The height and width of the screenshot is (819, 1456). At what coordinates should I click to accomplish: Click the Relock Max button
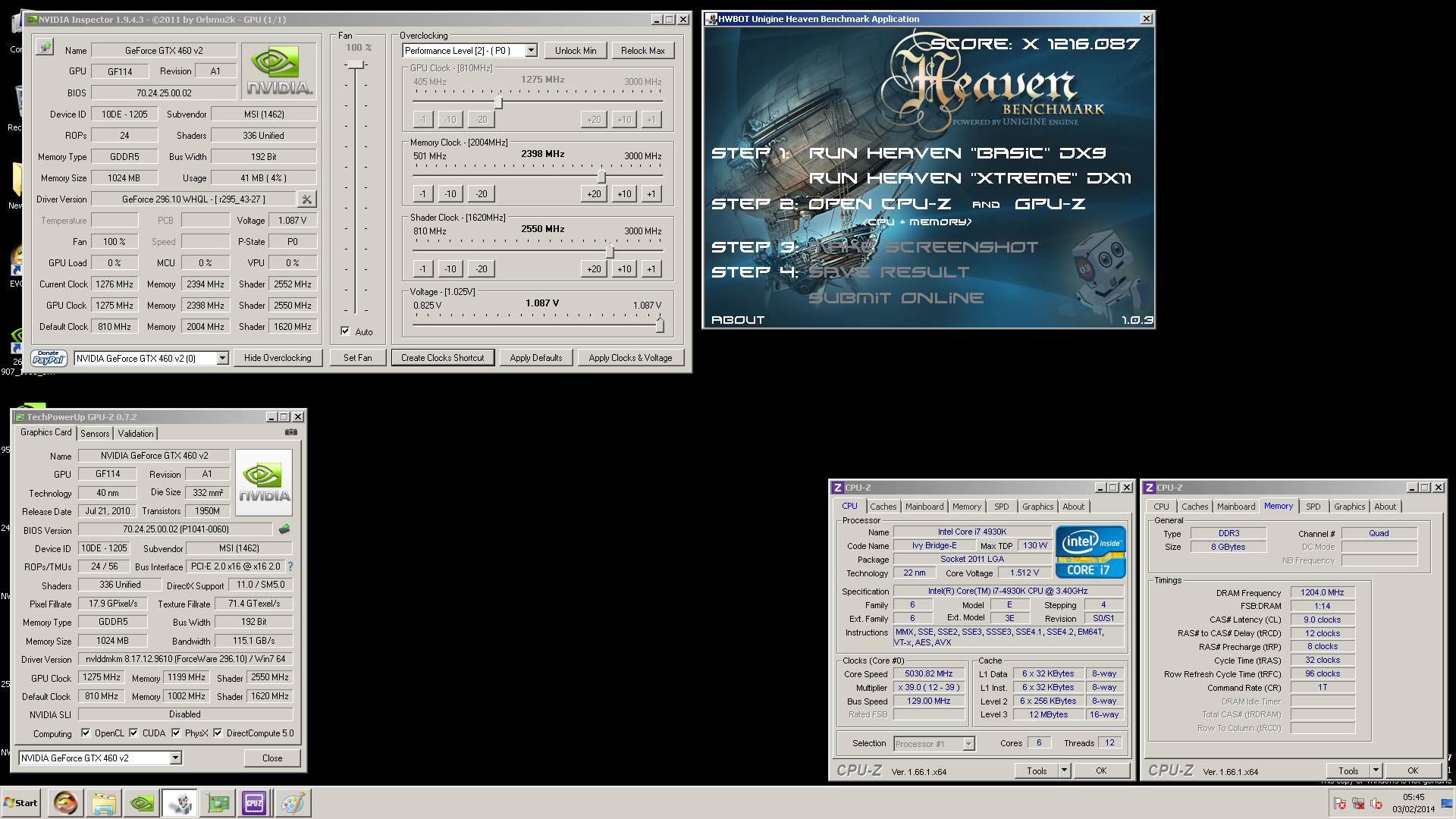click(643, 51)
